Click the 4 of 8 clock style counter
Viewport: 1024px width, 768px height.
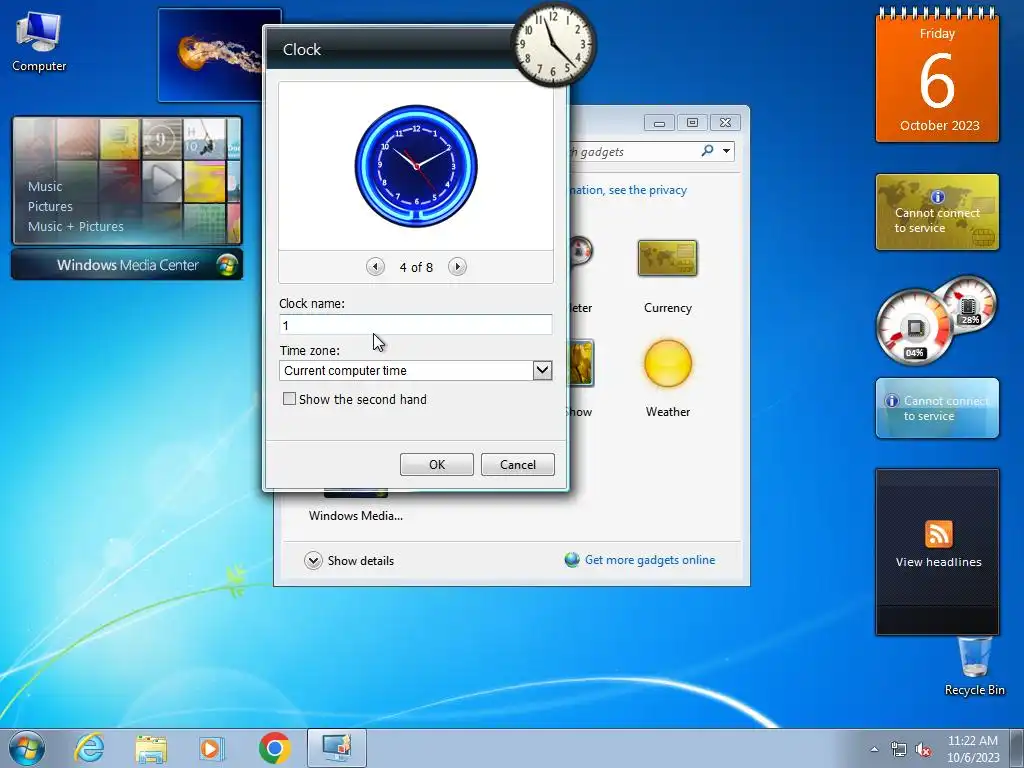pos(416,267)
